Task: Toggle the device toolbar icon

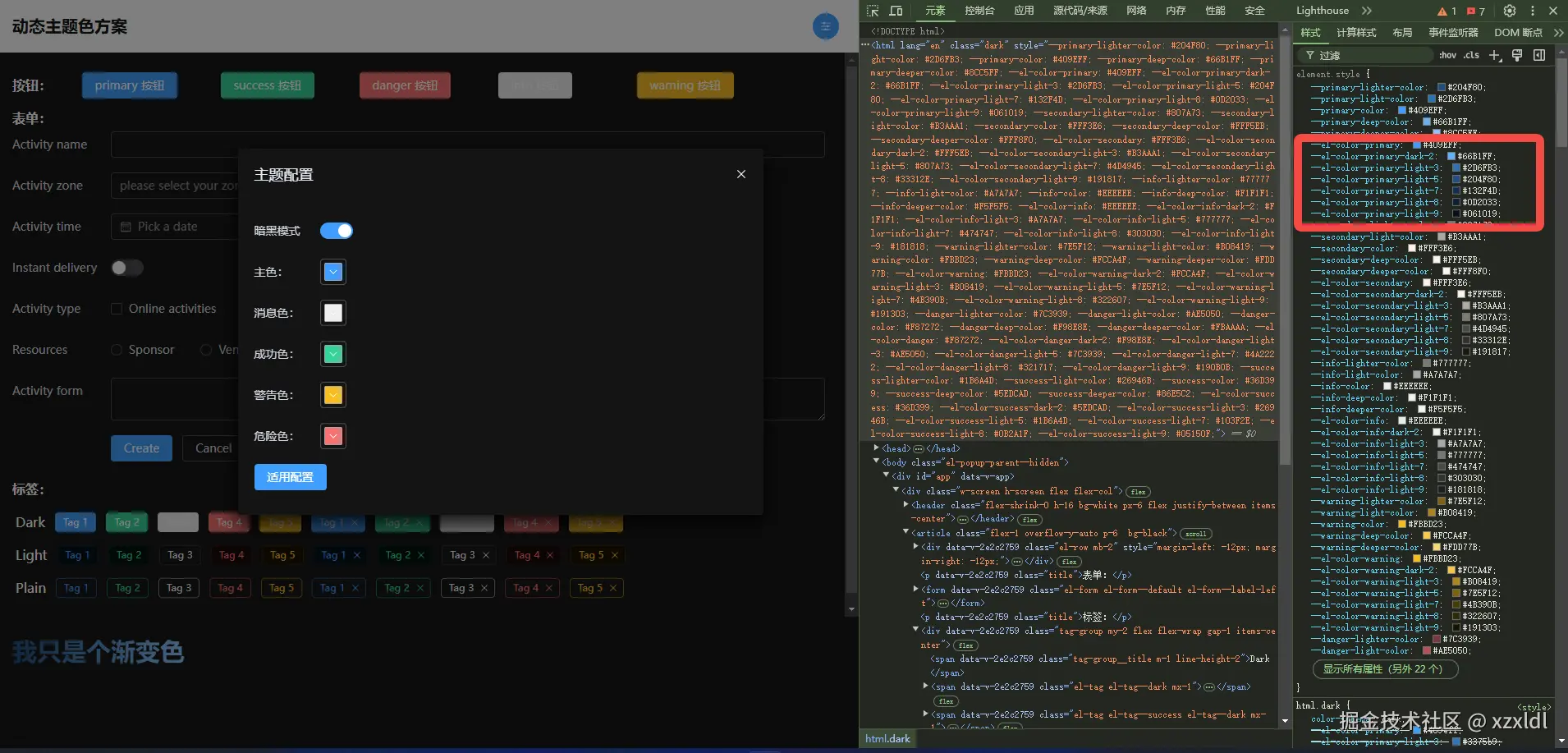Action: point(896,11)
